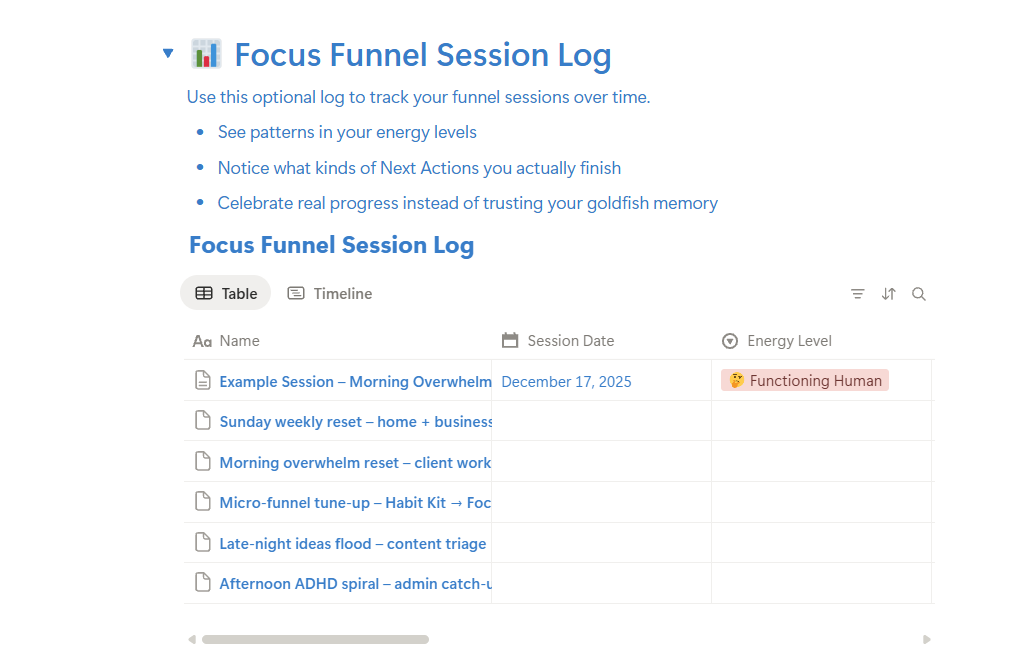Open search within the database
The width and height of the screenshot is (1012, 658).
(x=919, y=293)
